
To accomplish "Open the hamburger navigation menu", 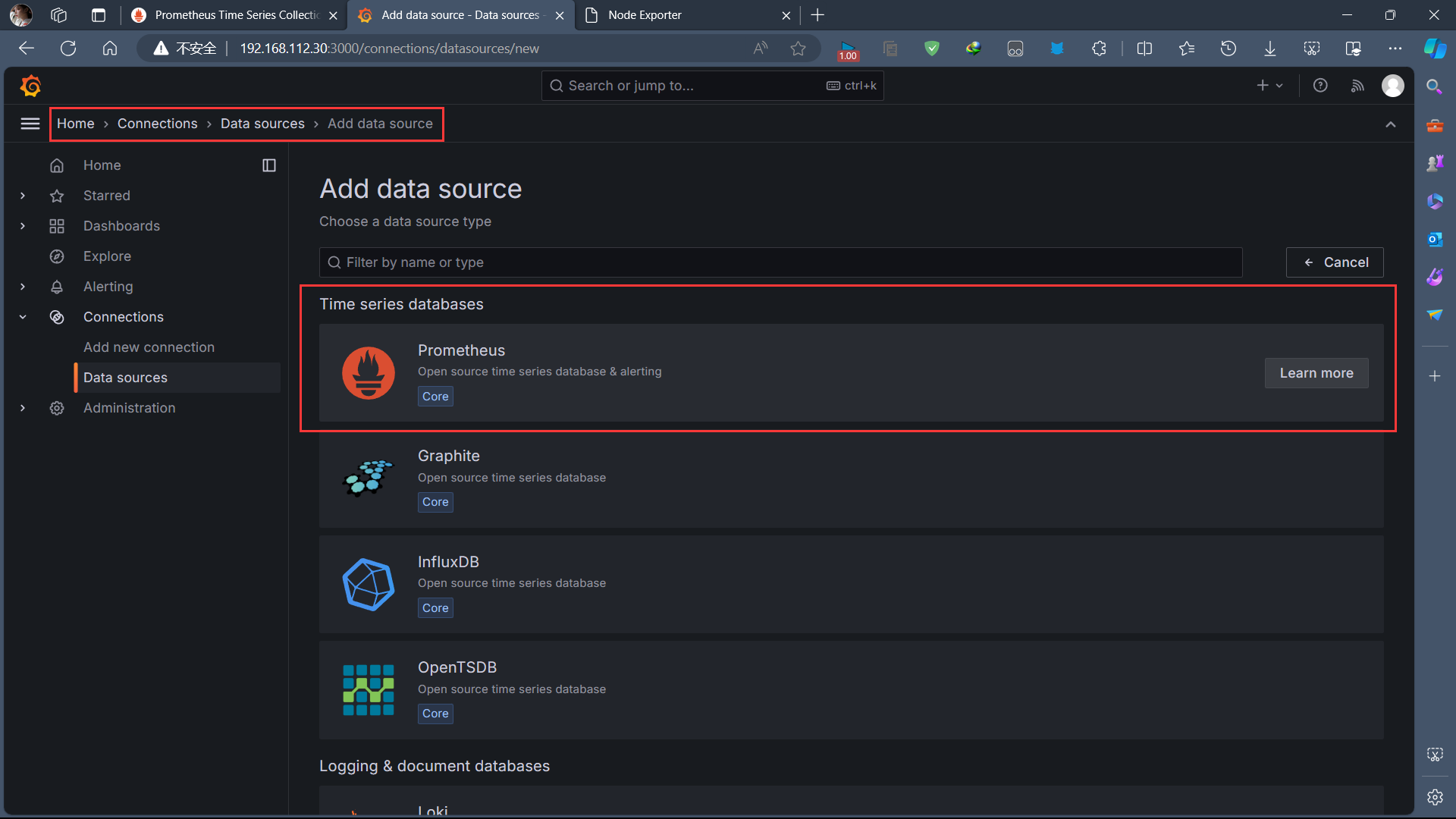I will click(30, 124).
